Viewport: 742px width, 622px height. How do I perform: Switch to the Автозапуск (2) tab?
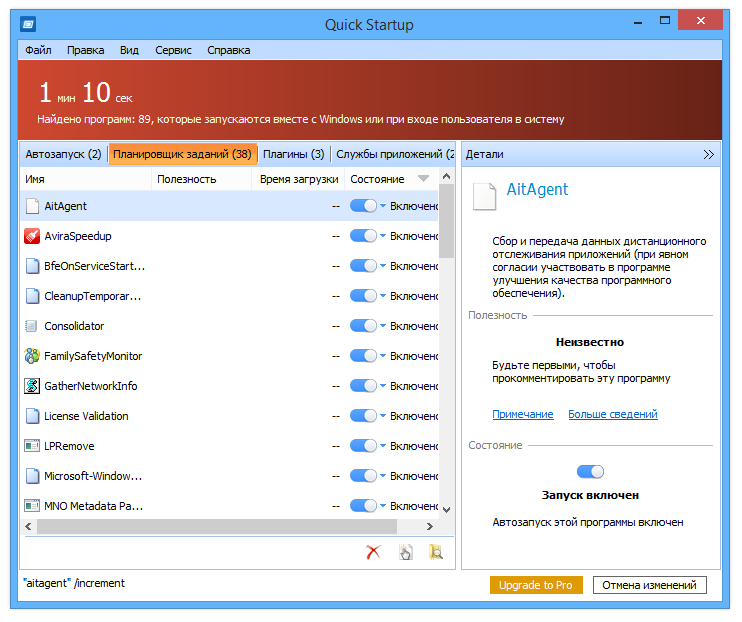[x=63, y=154]
